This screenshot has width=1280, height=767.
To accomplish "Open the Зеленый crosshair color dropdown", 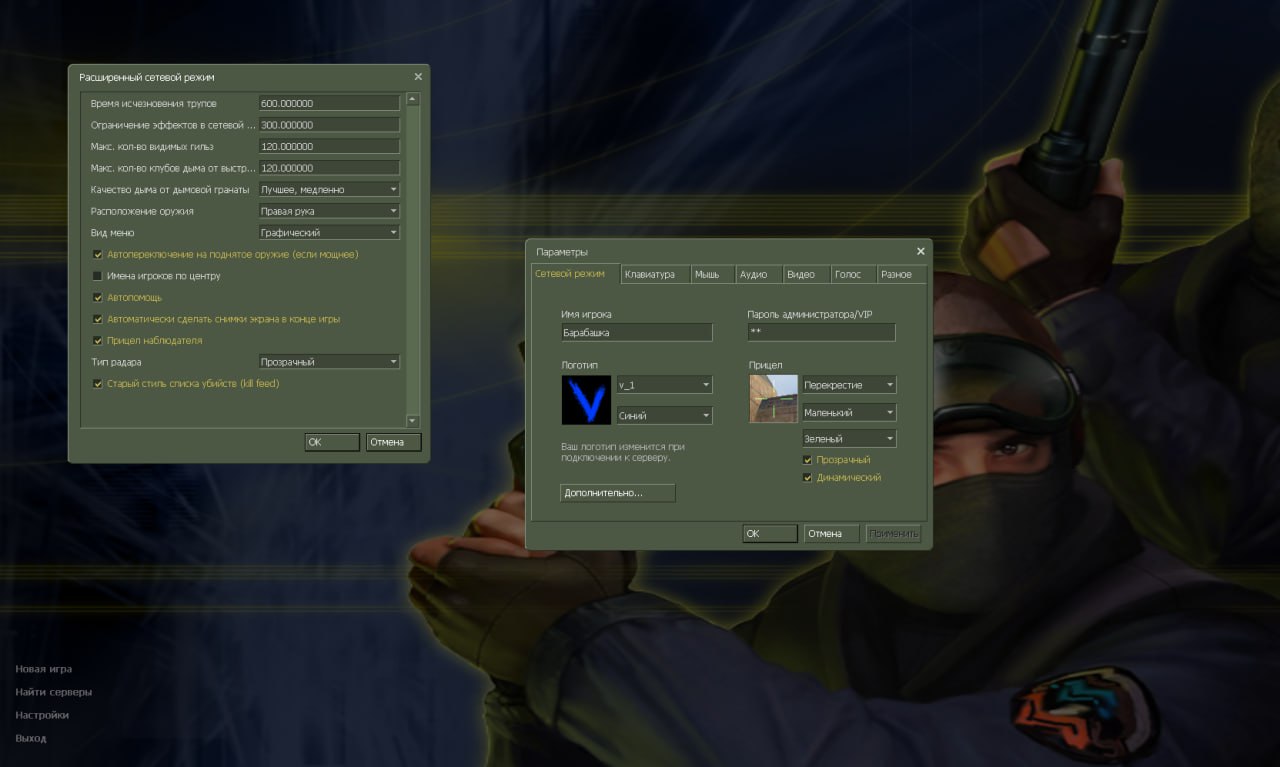I will click(849, 439).
